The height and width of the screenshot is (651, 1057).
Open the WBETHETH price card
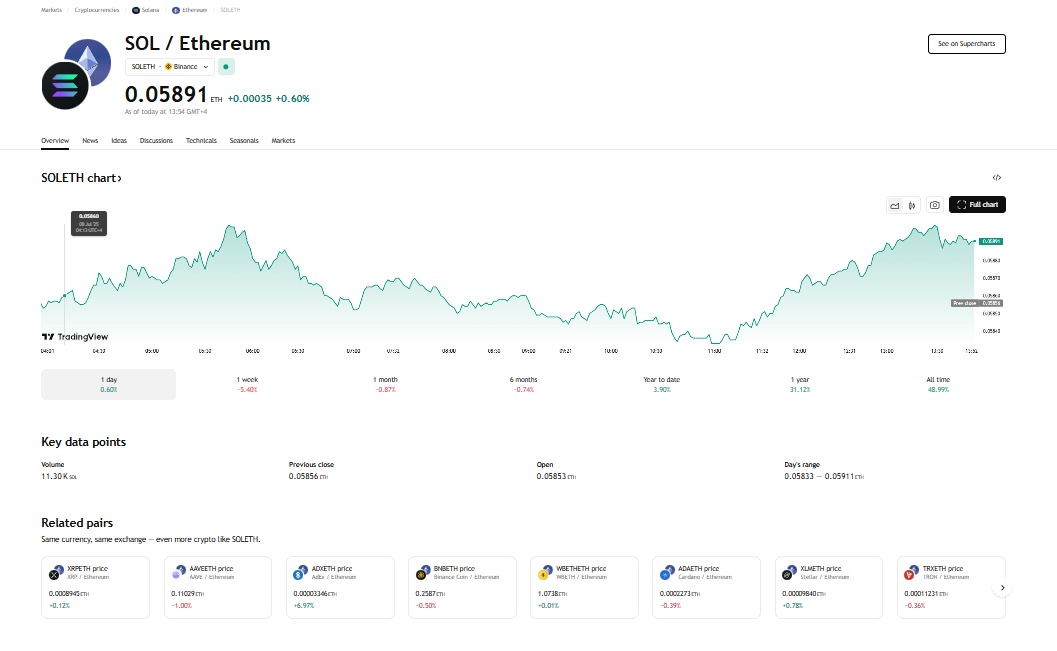tap(584, 587)
